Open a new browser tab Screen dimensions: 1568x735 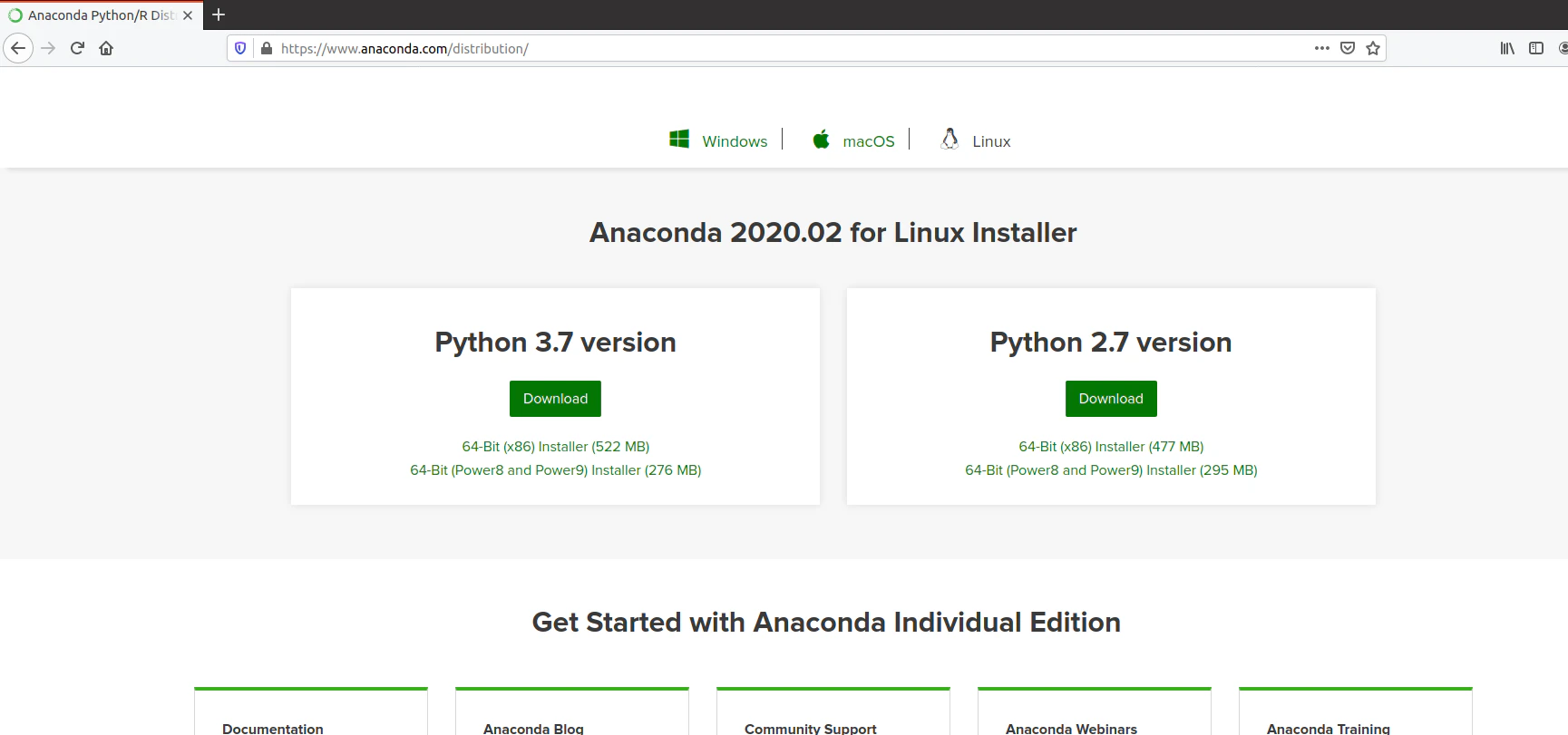(x=219, y=15)
